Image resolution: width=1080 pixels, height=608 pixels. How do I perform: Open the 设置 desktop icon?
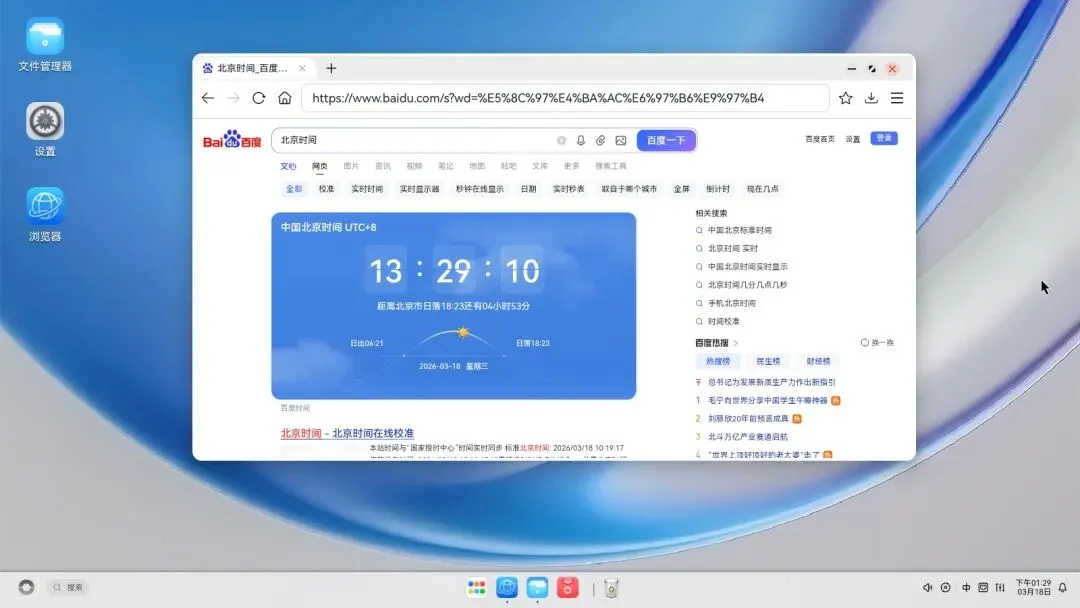[x=45, y=129]
